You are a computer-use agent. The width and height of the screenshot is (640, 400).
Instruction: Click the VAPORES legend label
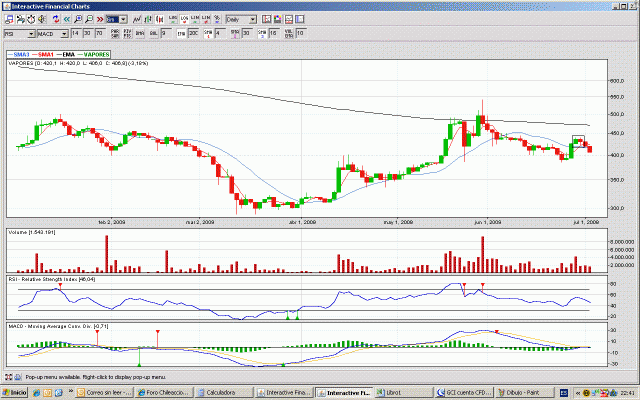point(96,54)
